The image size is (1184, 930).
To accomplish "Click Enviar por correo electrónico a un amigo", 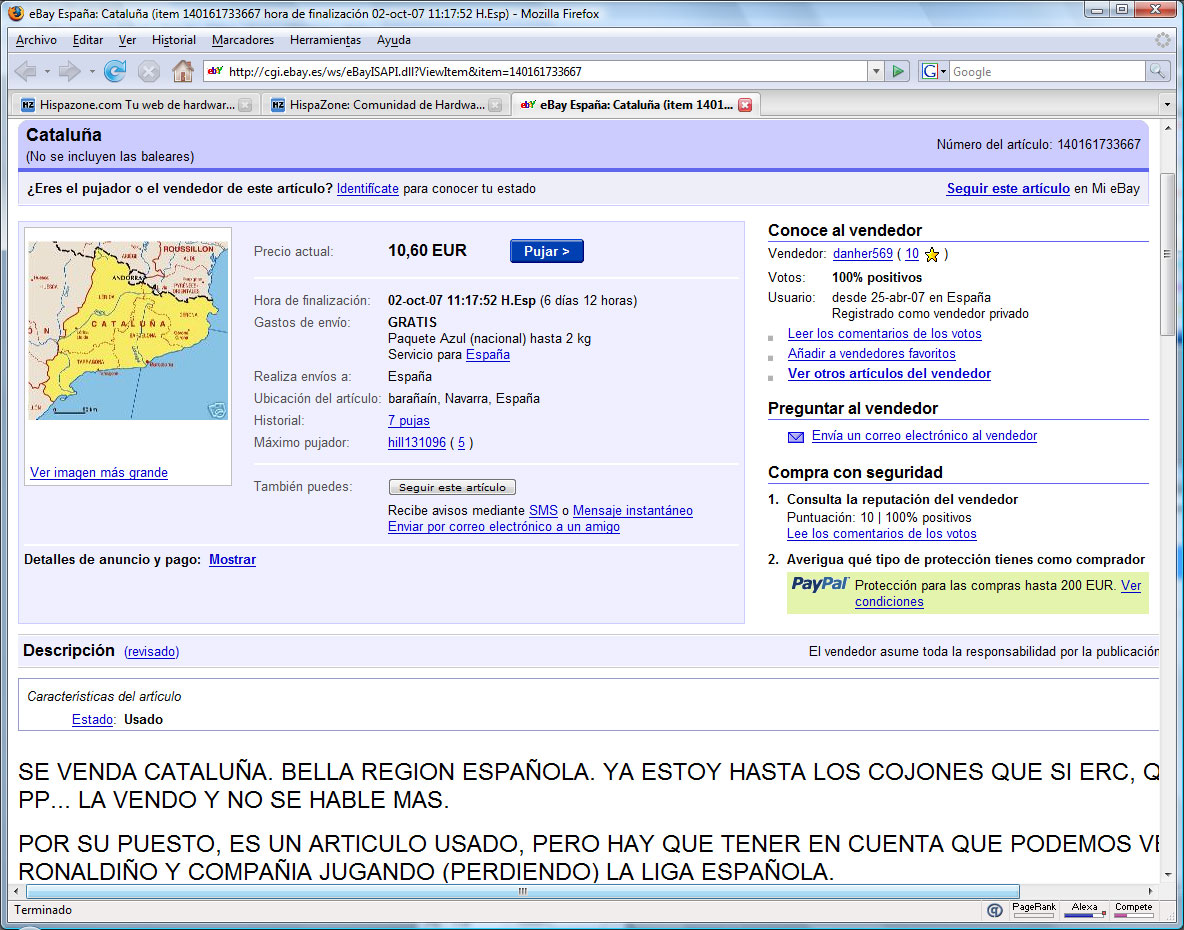I will (504, 527).
